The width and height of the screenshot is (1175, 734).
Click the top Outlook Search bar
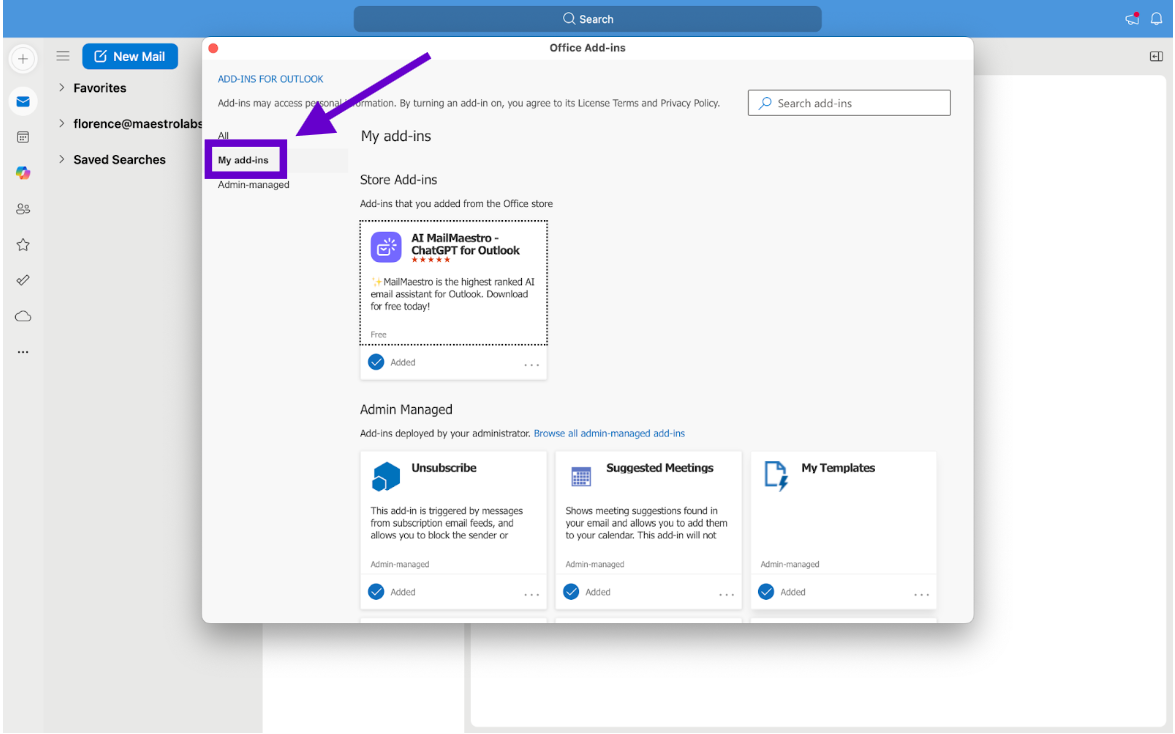tap(588, 19)
